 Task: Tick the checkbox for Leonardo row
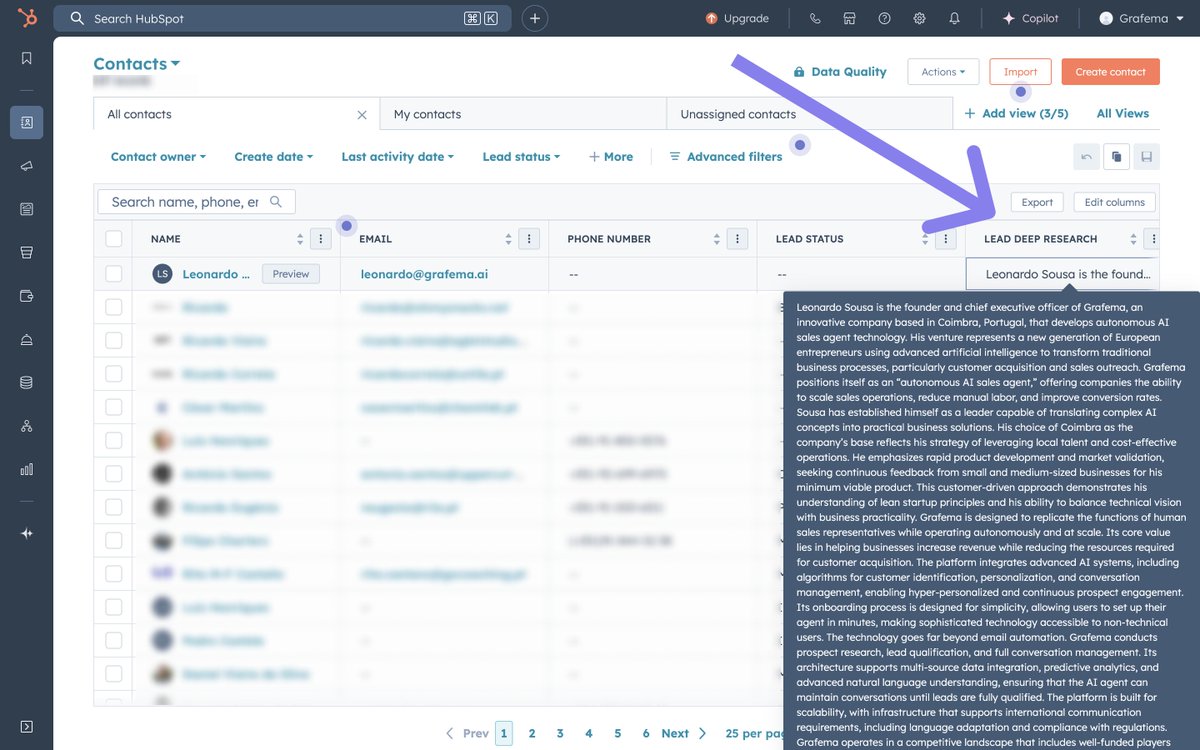(x=113, y=274)
